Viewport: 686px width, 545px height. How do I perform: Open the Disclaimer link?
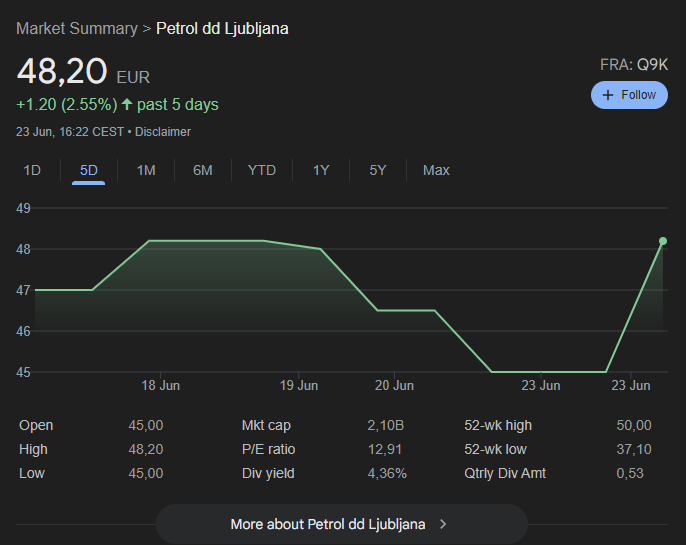[163, 132]
